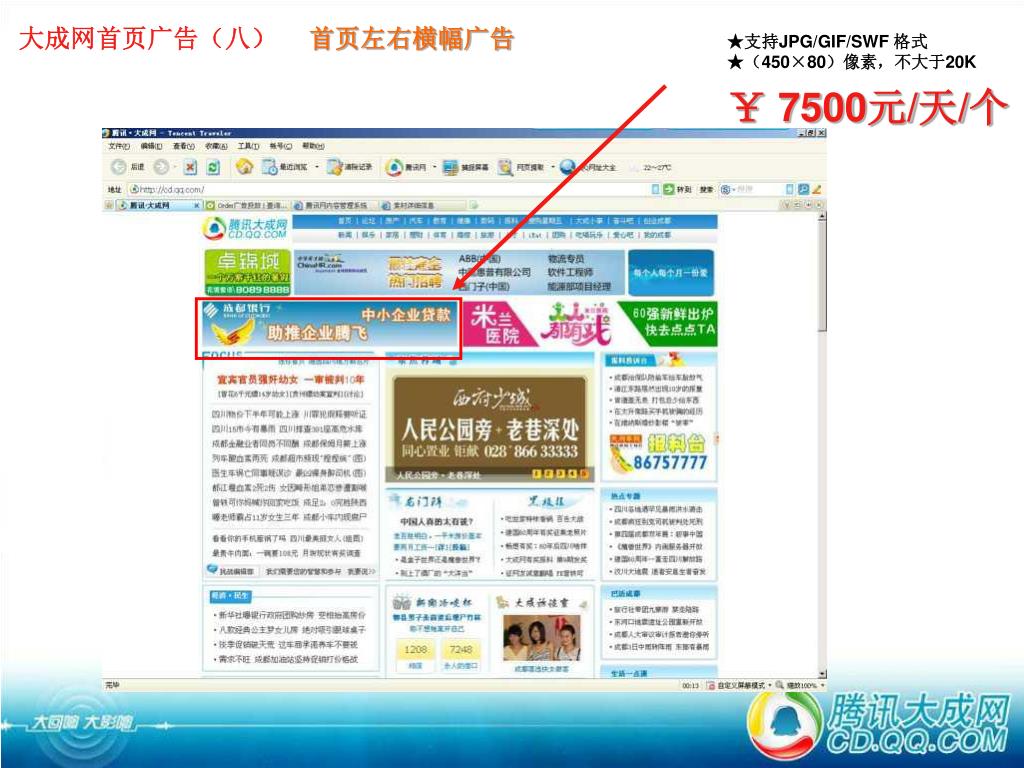The image size is (1024, 768).
Task: Open the 网址大全 globe icon
Action: point(568,167)
